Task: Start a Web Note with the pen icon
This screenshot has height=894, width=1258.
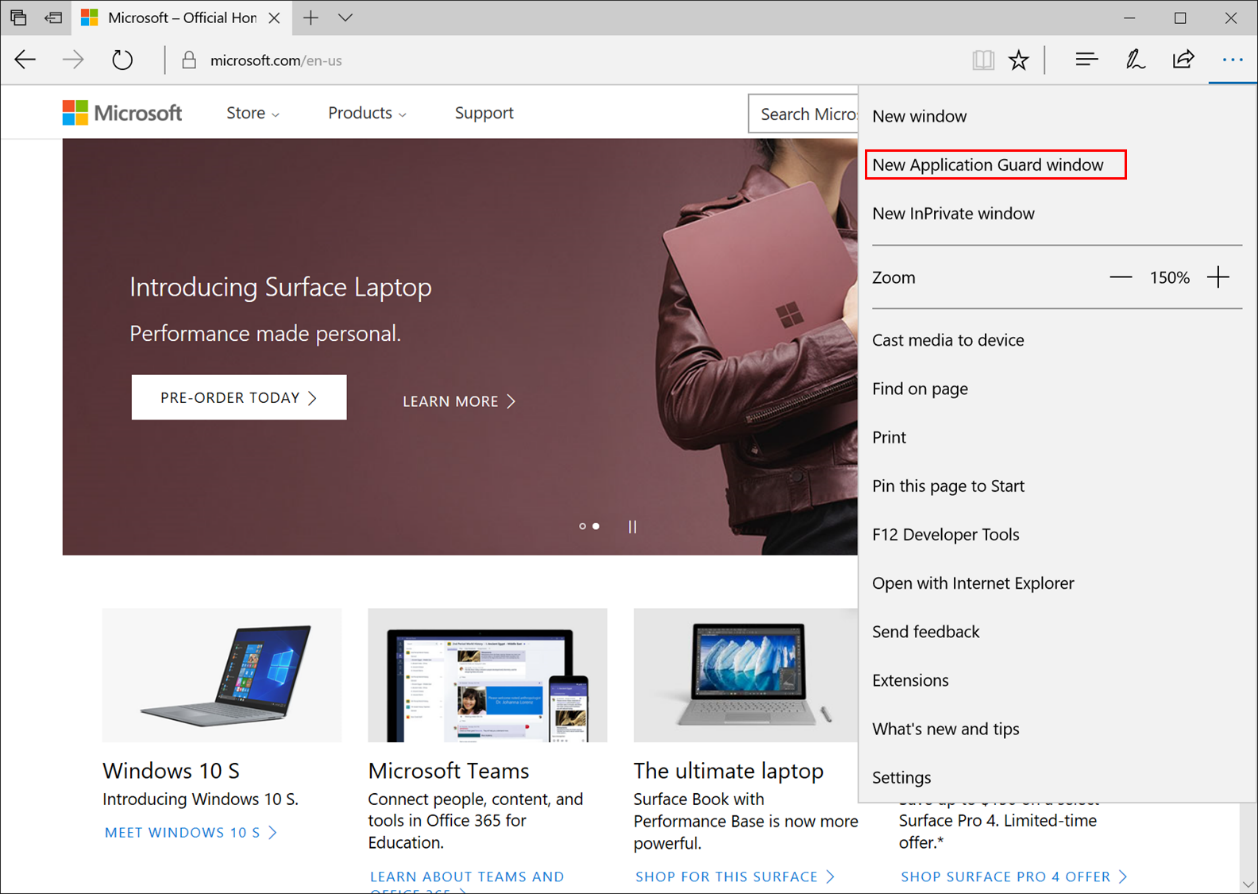Action: pyautogui.click(x=1135, y=59)
